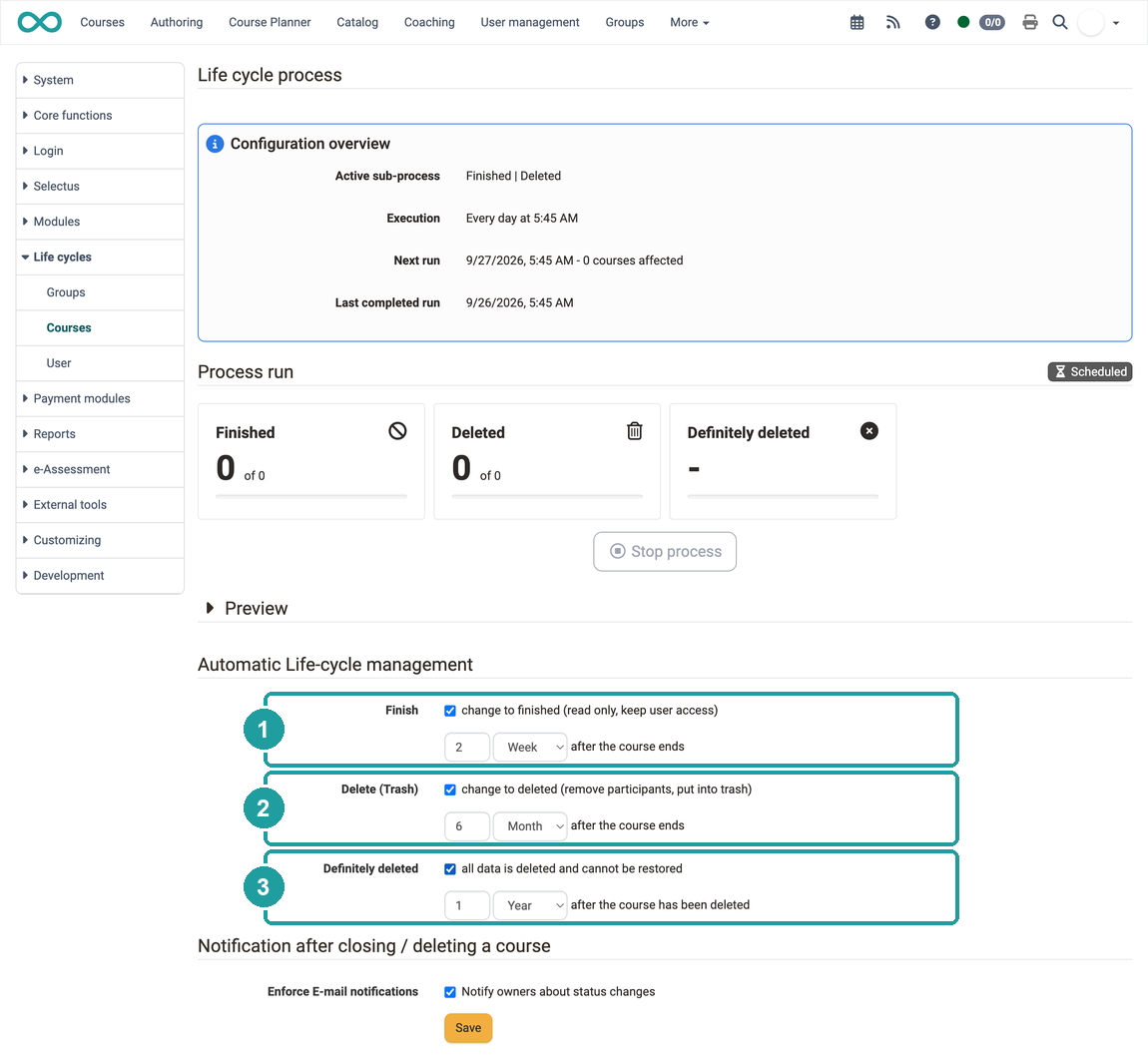Click the Finish number field showing 2
Image resolution: width=1148 pixels, height=1060 pixels.
[467, 747]
